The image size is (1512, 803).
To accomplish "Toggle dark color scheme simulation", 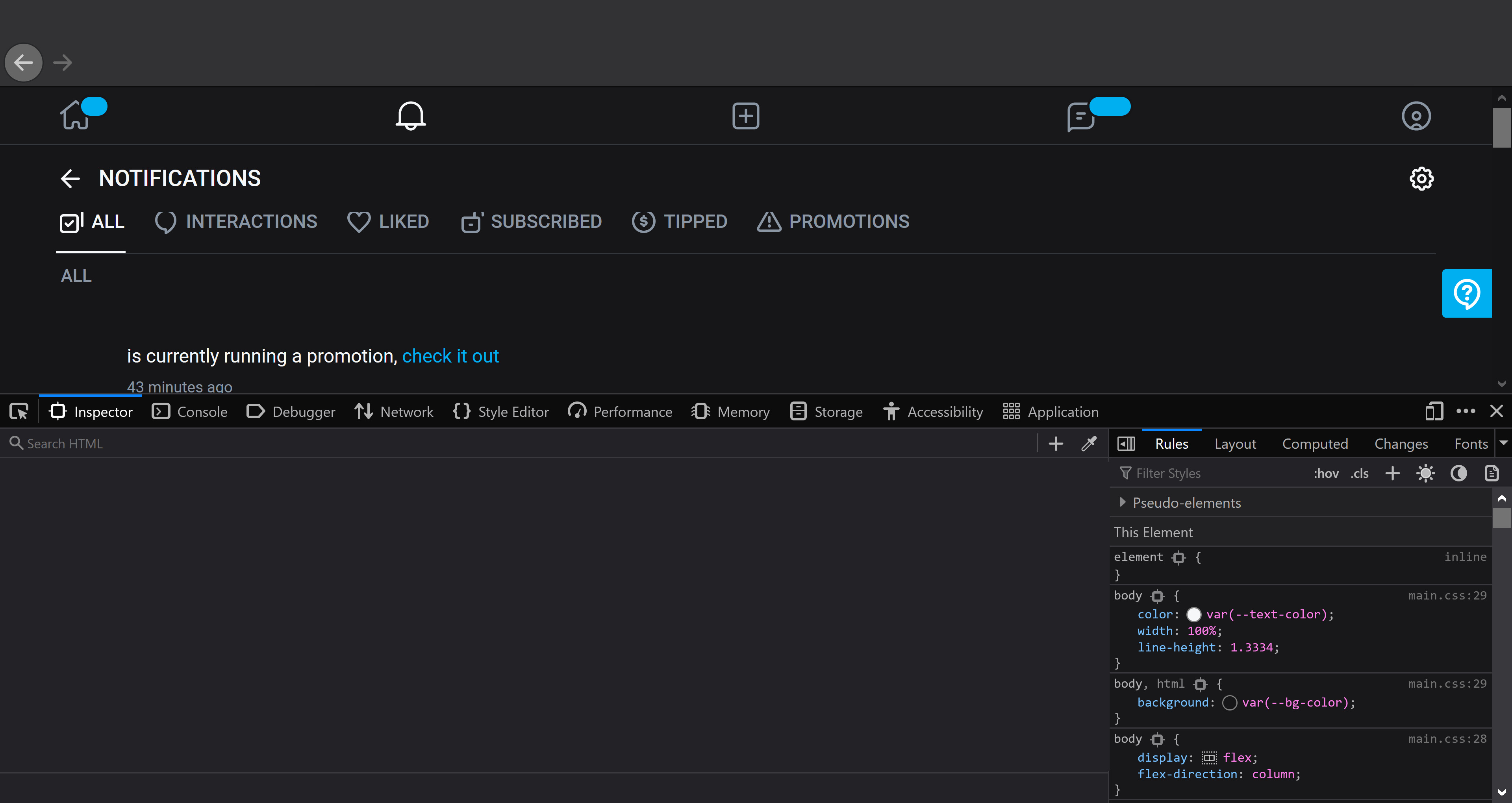I will pos(1458,473).
